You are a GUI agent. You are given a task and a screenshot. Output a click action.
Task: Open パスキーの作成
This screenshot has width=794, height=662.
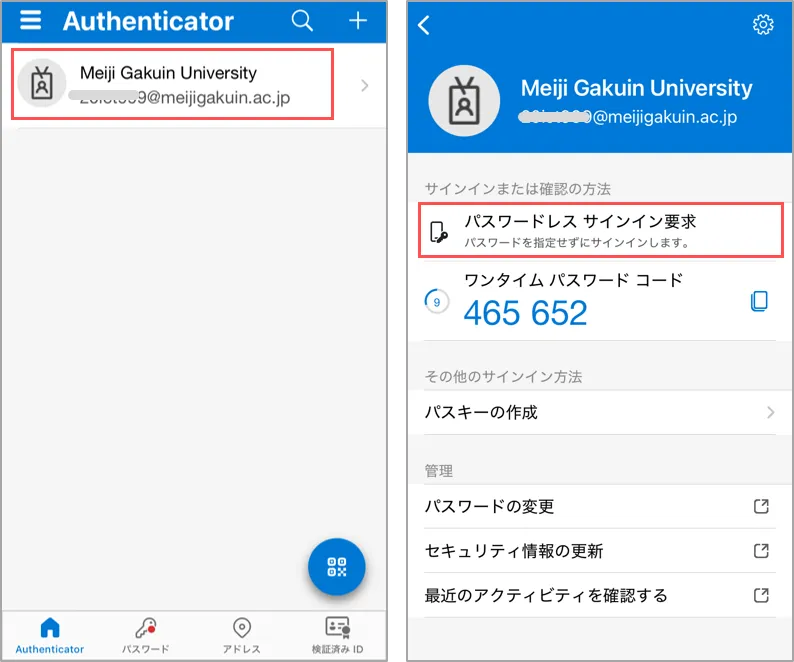point(600,412)
